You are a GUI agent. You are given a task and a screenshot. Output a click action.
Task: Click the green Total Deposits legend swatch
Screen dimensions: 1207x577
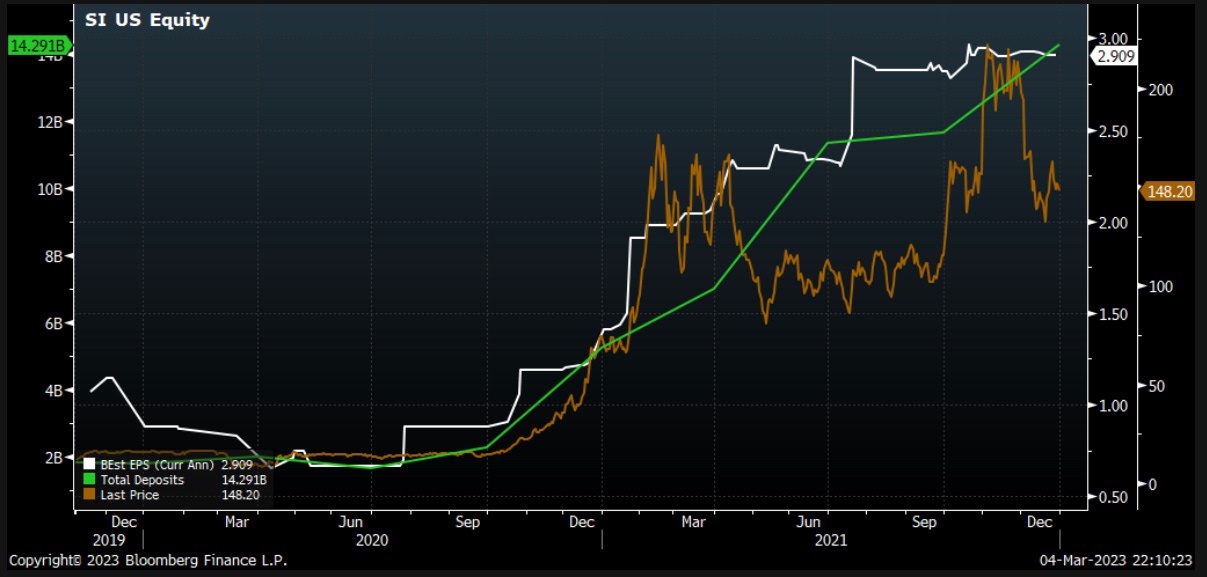(x=89, y=480)
